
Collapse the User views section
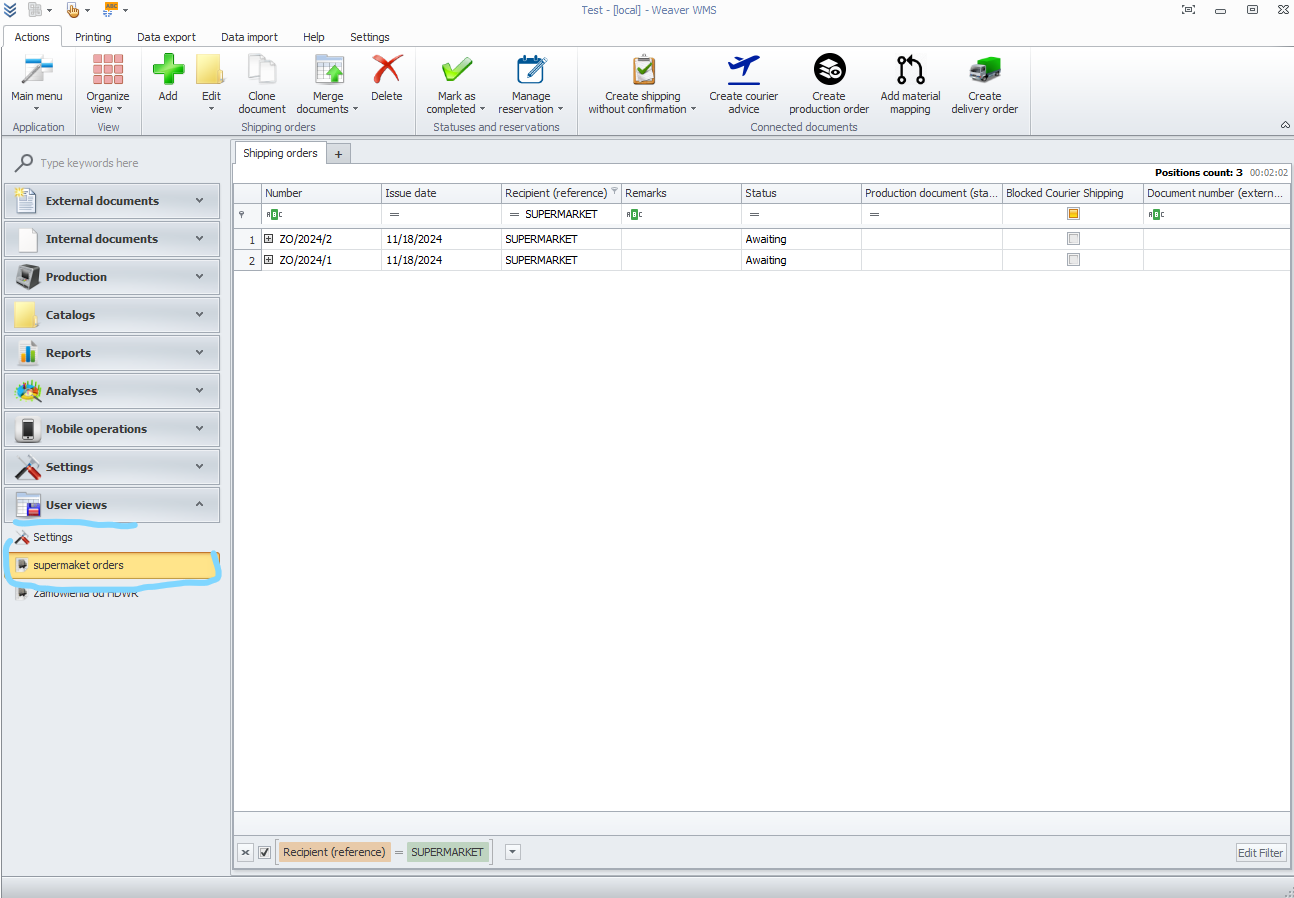[112, 505]
